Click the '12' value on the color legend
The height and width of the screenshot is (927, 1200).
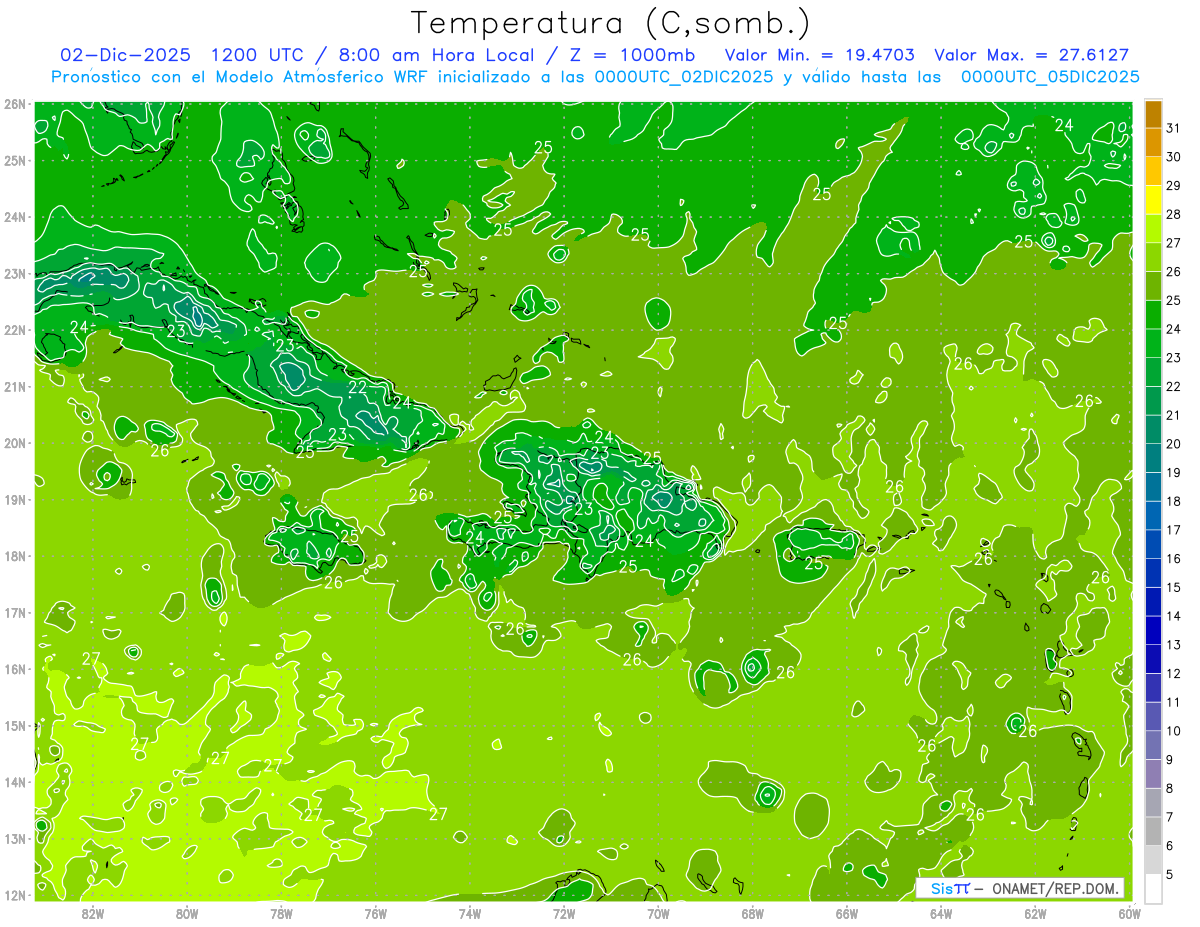[x=1174, y=673]
